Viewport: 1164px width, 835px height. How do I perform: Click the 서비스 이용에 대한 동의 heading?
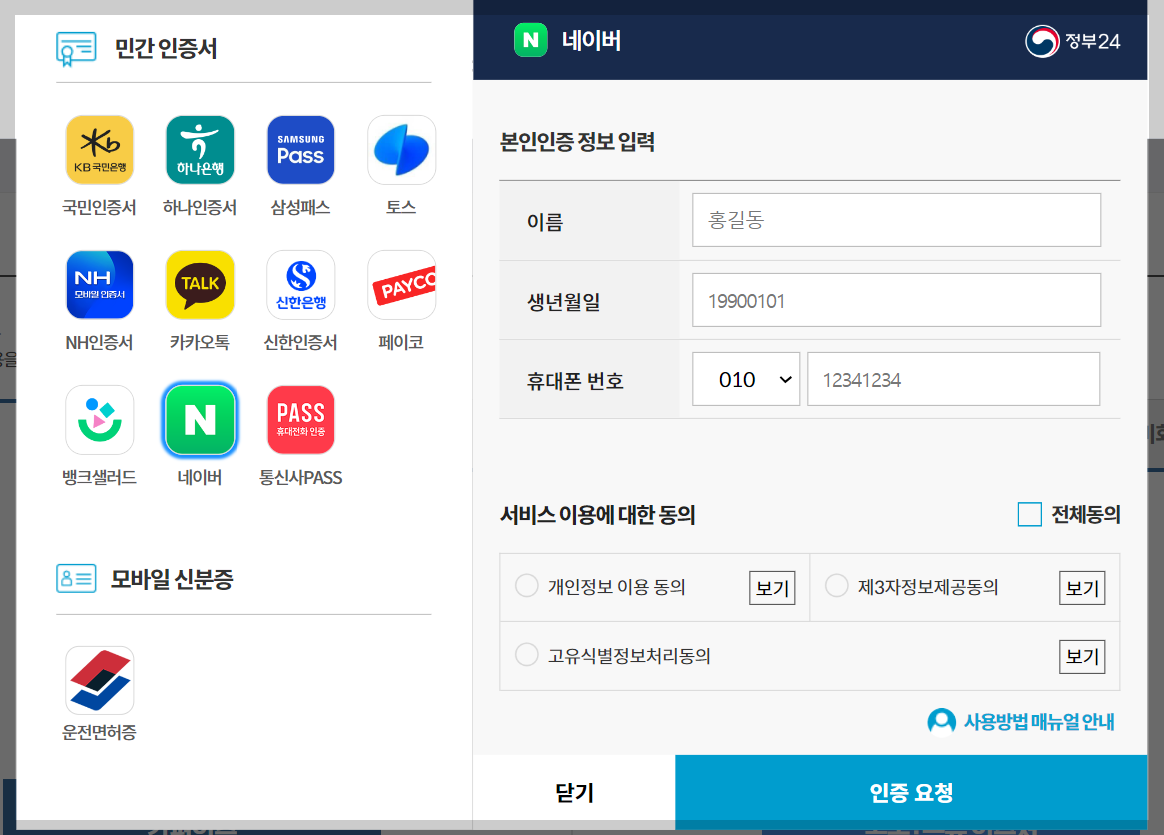click(x=598, y=515)
